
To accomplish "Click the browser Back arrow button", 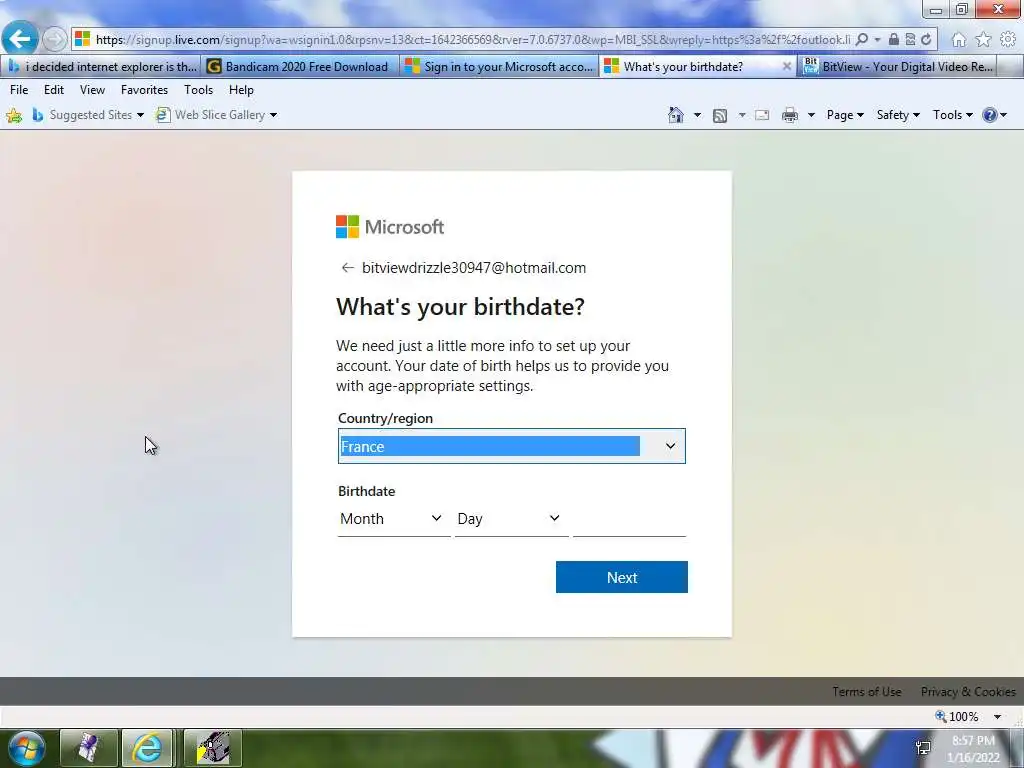I will click(20, 39).
